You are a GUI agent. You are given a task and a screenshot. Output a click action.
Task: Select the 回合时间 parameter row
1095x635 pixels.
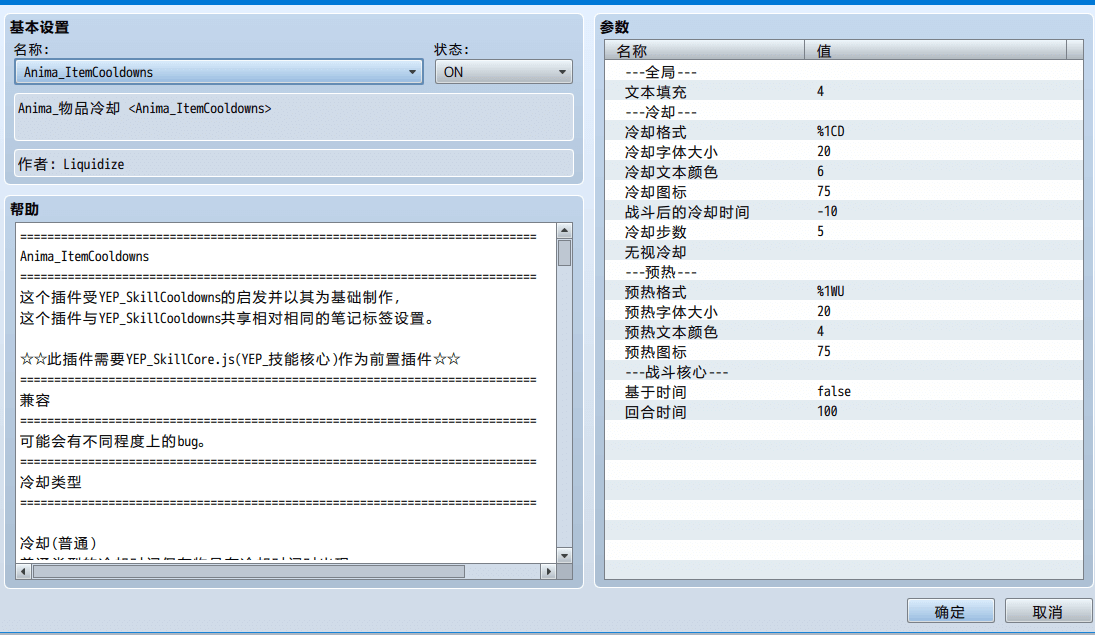tap(844, 412)
